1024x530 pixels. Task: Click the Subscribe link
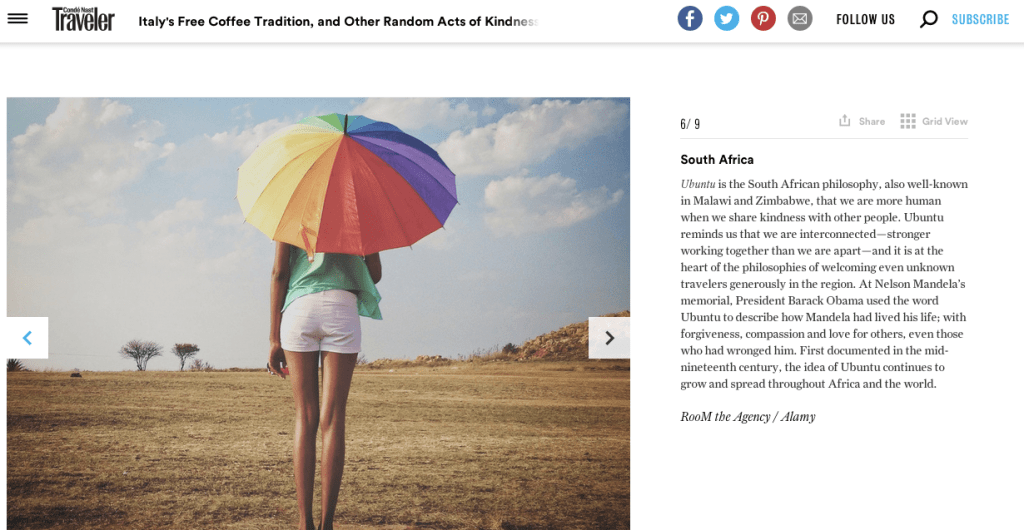pos(980,19)
